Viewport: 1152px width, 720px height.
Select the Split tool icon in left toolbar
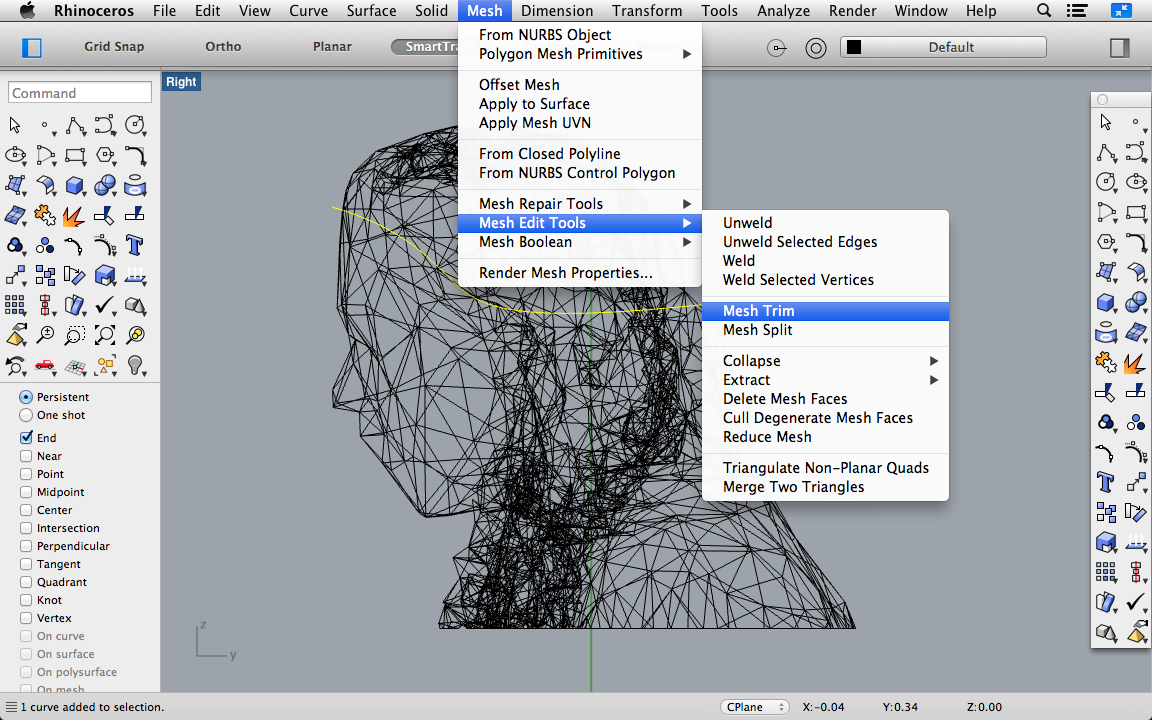click(134, 215)
